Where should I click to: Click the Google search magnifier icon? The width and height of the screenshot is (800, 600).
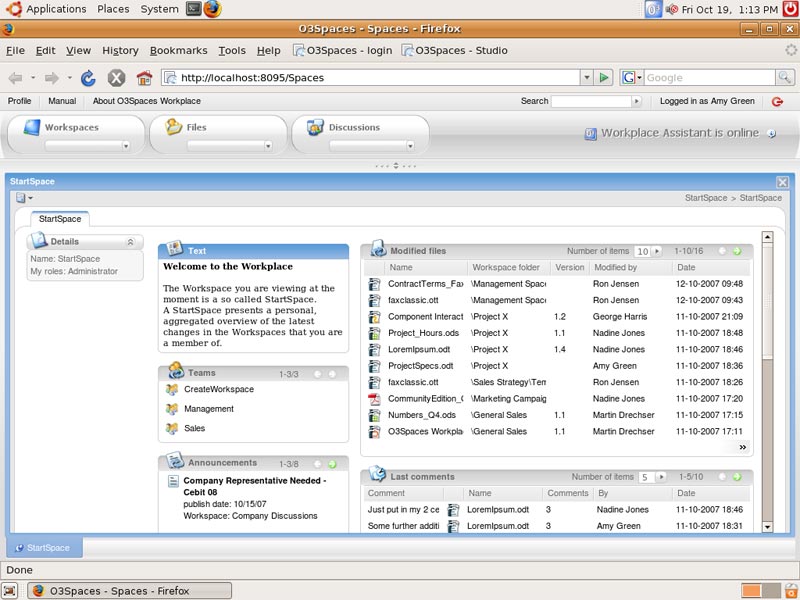coord(785,78)
